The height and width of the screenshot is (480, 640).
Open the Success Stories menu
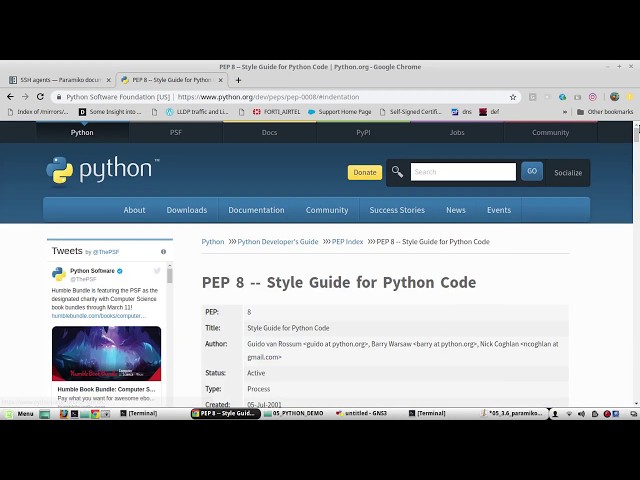(x=397, y=210)
